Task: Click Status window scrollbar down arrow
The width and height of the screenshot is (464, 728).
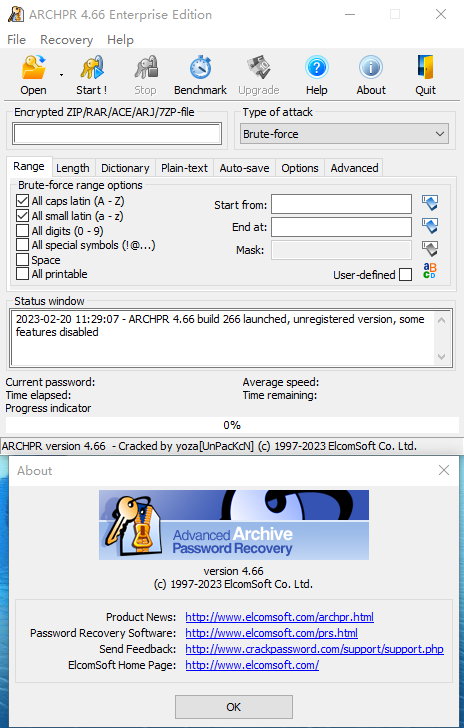Action: (x=441, y=357)
